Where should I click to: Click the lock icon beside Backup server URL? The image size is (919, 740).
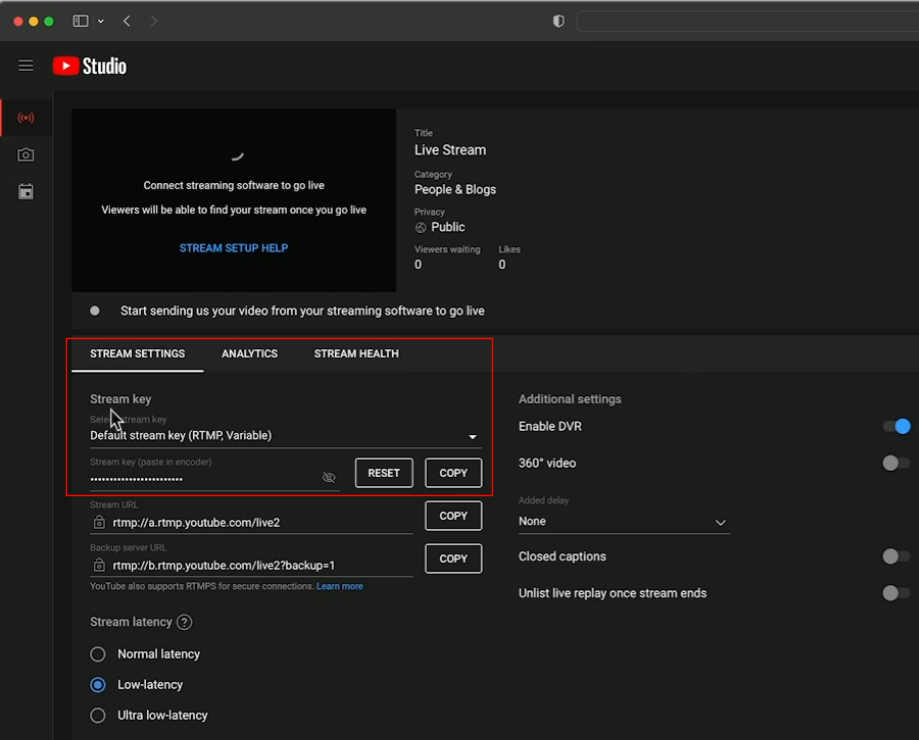pyautogui.click(x=99, y=565)
